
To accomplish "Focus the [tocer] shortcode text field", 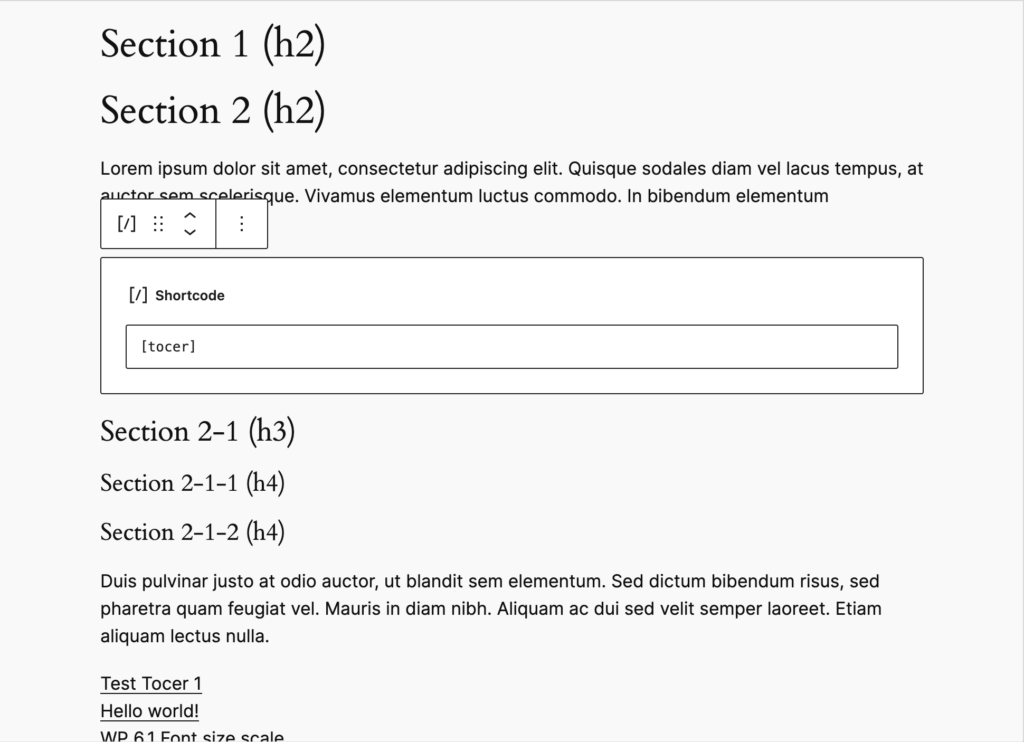I will [x=512, y=346].
